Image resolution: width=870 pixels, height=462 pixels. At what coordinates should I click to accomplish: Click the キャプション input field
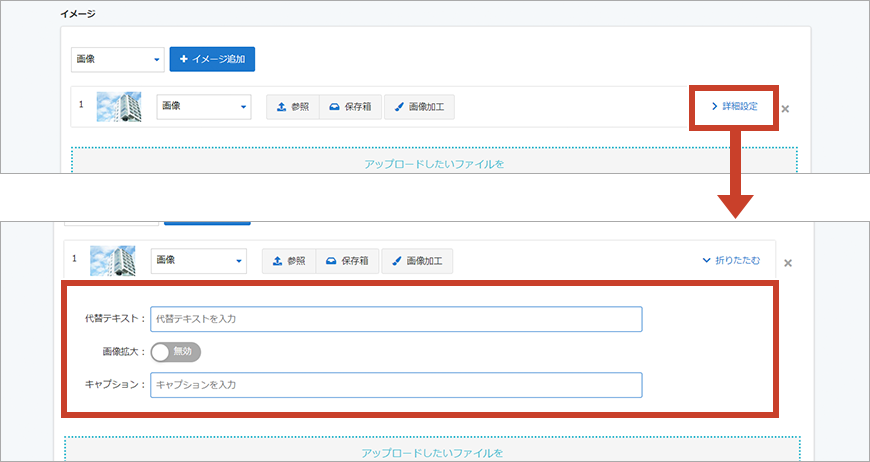click(395, 385)
